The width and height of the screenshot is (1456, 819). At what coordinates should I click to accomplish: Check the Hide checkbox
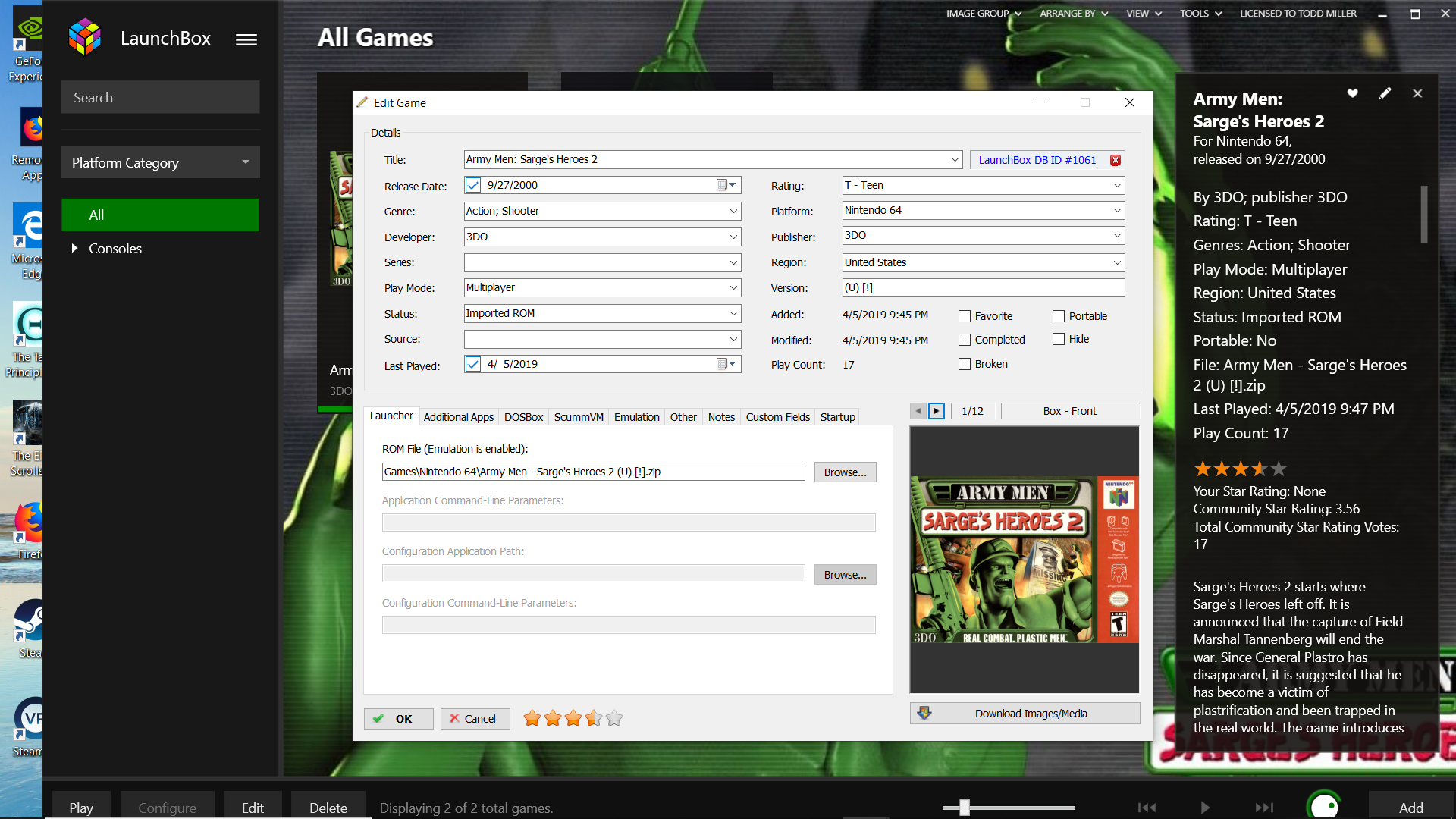[1059, 339]
